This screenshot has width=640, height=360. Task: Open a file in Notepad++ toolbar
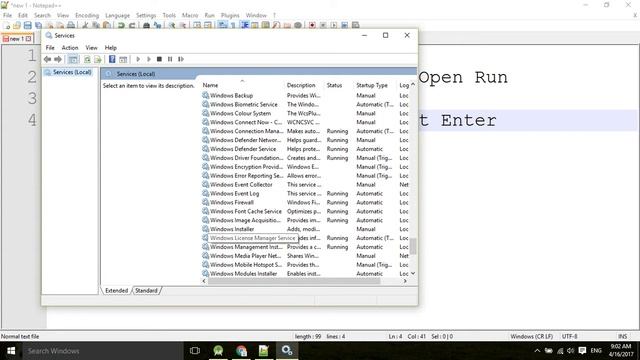(17, 25)
